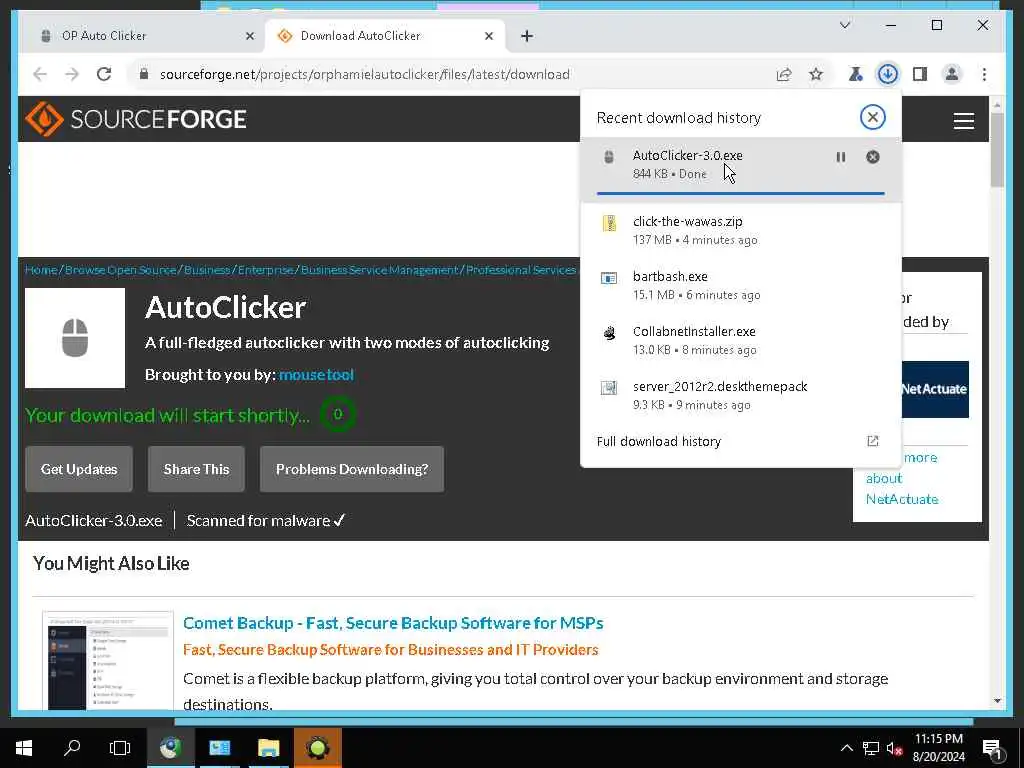The width and height of the screenshot is (1024, 768).
Task: Toggle the Chrome side panel
Action: click(920, 74)
